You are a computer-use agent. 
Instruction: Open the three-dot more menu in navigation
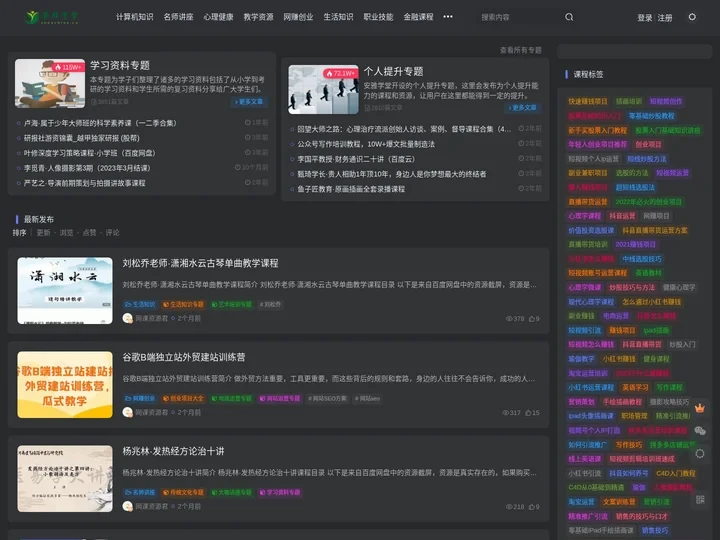point(448,17)
